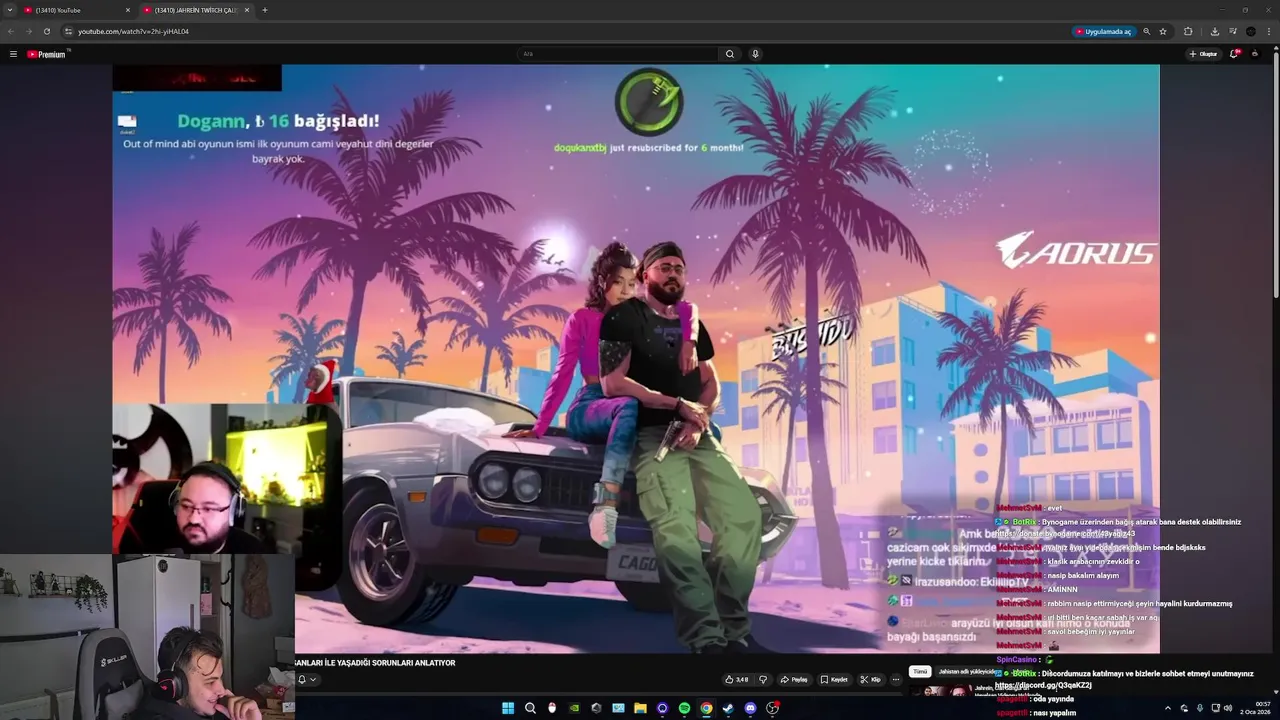Click 'Uygulamada aç' button in address bar
Image resolution: width=1280 pixels, height=720 pixels.
click(1103, 31)
